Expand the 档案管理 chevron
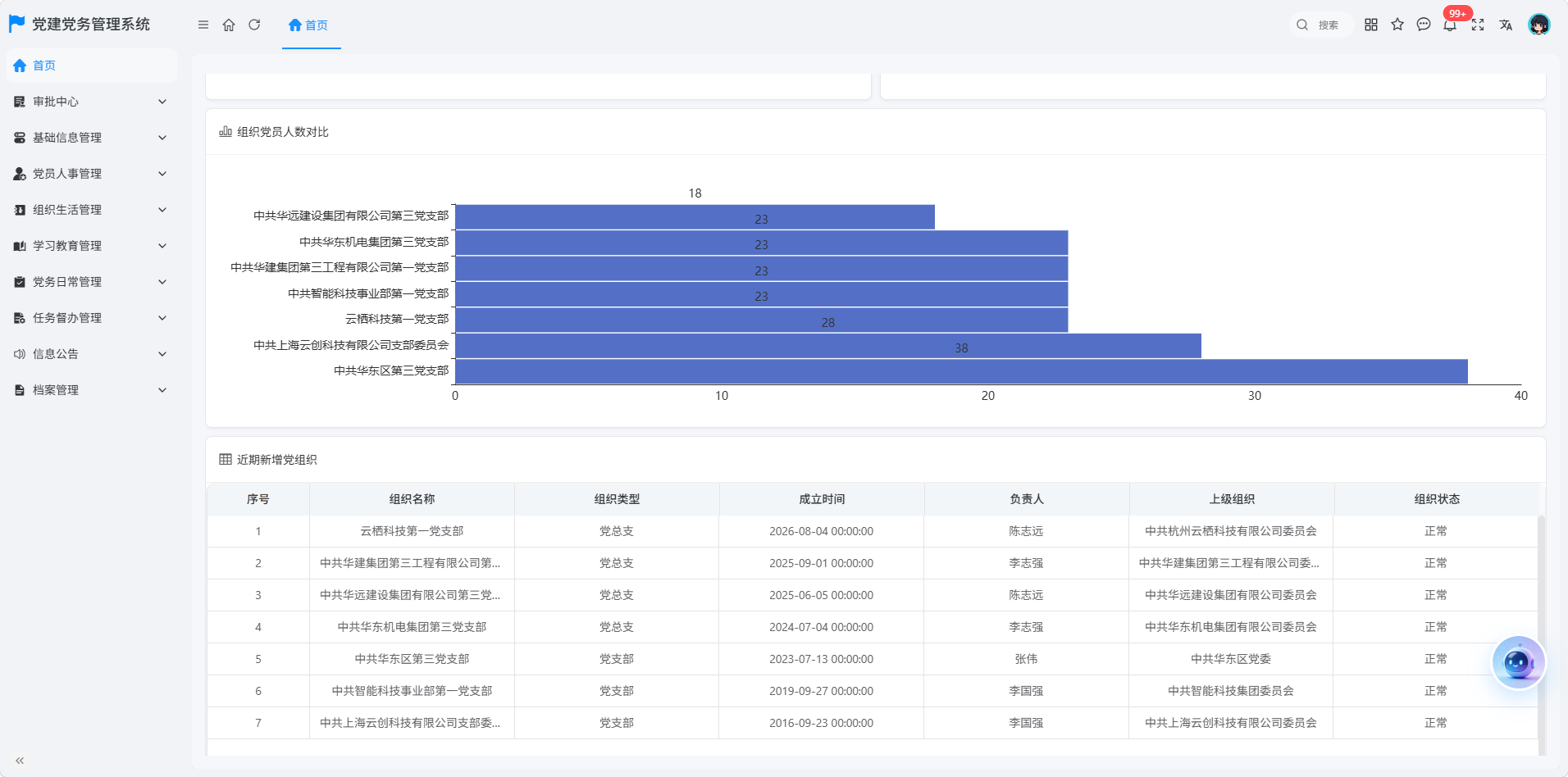 point(162,390)
